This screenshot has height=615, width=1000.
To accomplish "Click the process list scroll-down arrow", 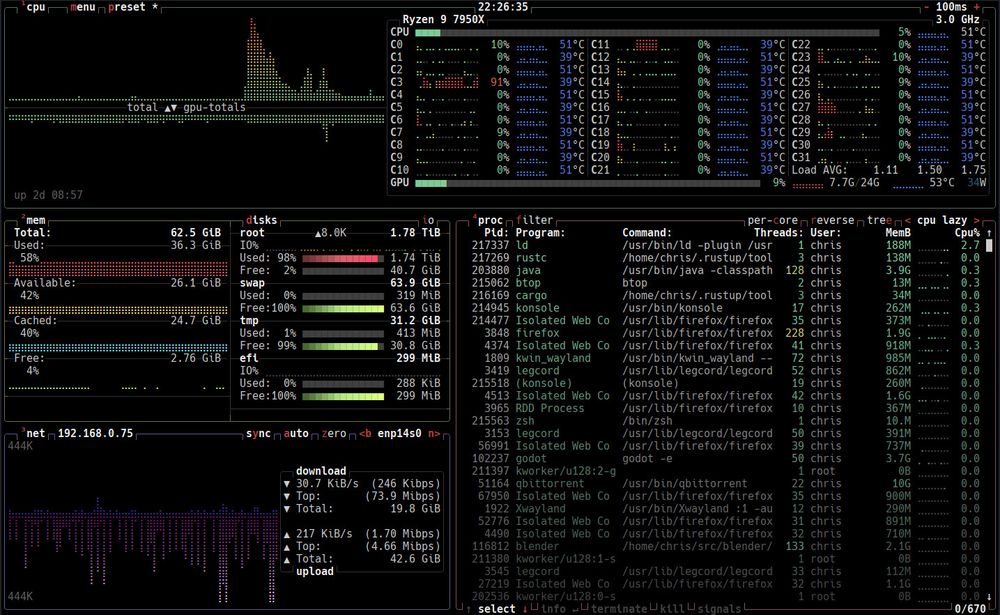I will [x=989, y=596].
